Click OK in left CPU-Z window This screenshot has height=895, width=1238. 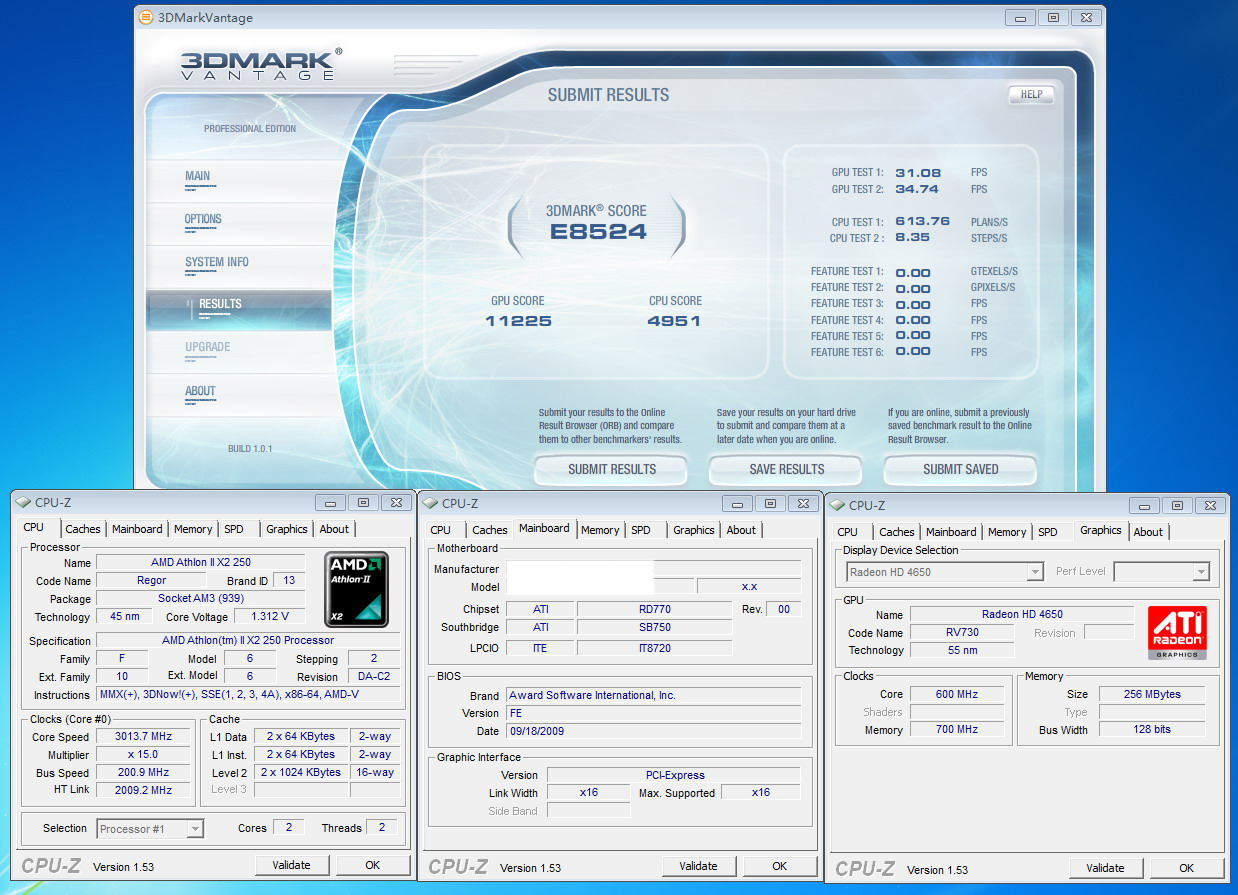pyautogui.click(x=372, y=865)
